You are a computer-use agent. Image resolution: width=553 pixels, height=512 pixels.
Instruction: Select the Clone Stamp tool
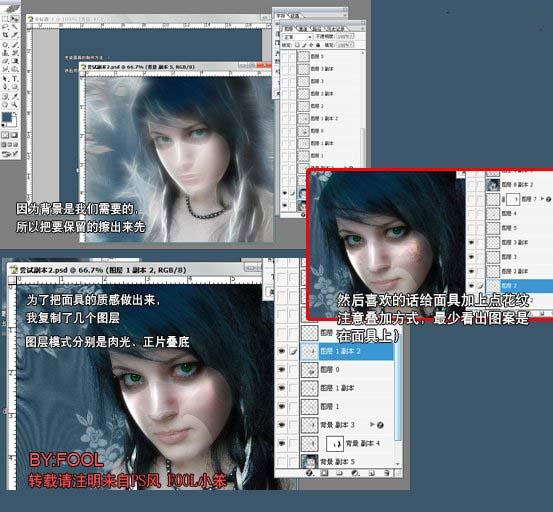(x=5, y=53)
